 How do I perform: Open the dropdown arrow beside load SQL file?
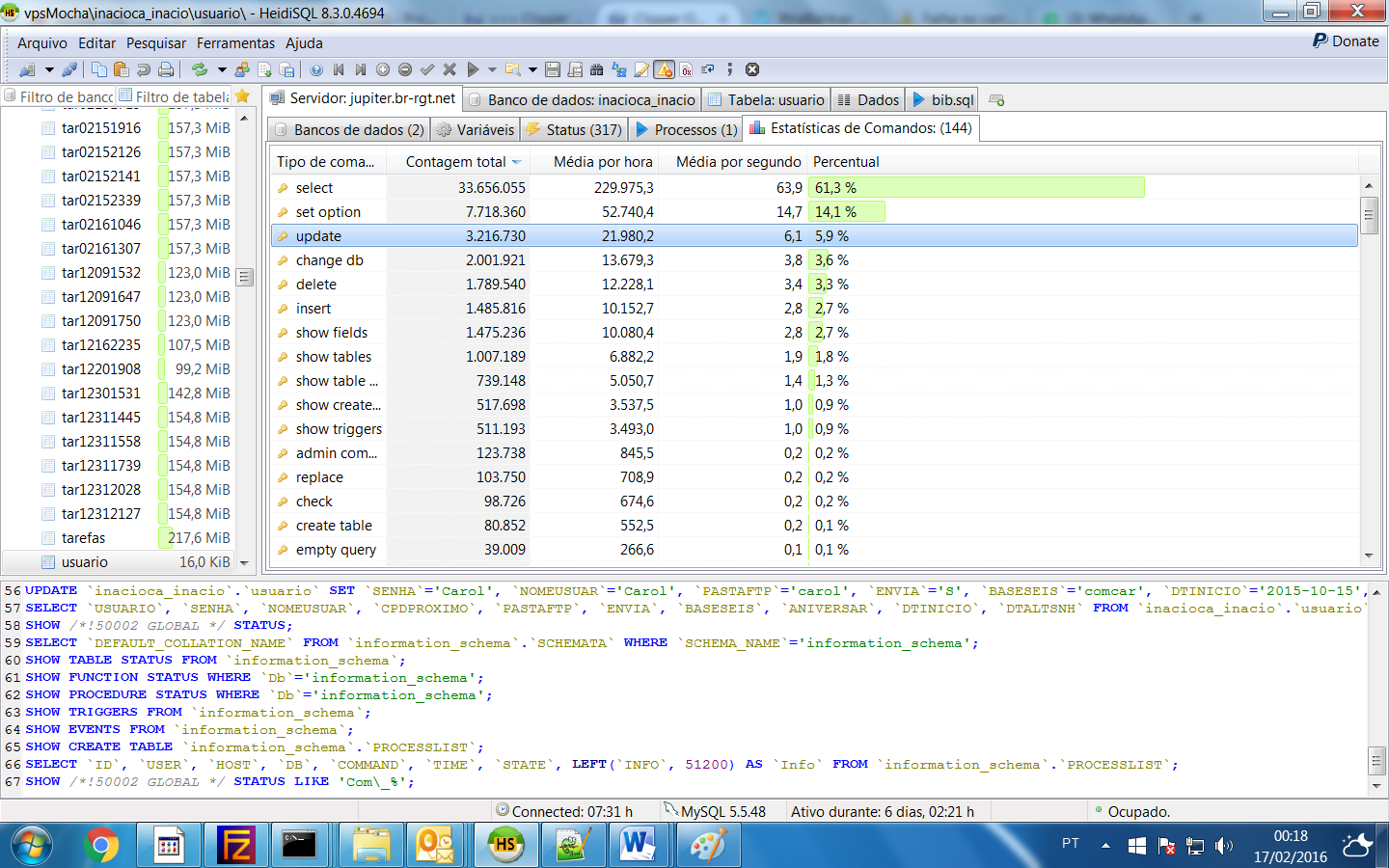click(532, 69)
